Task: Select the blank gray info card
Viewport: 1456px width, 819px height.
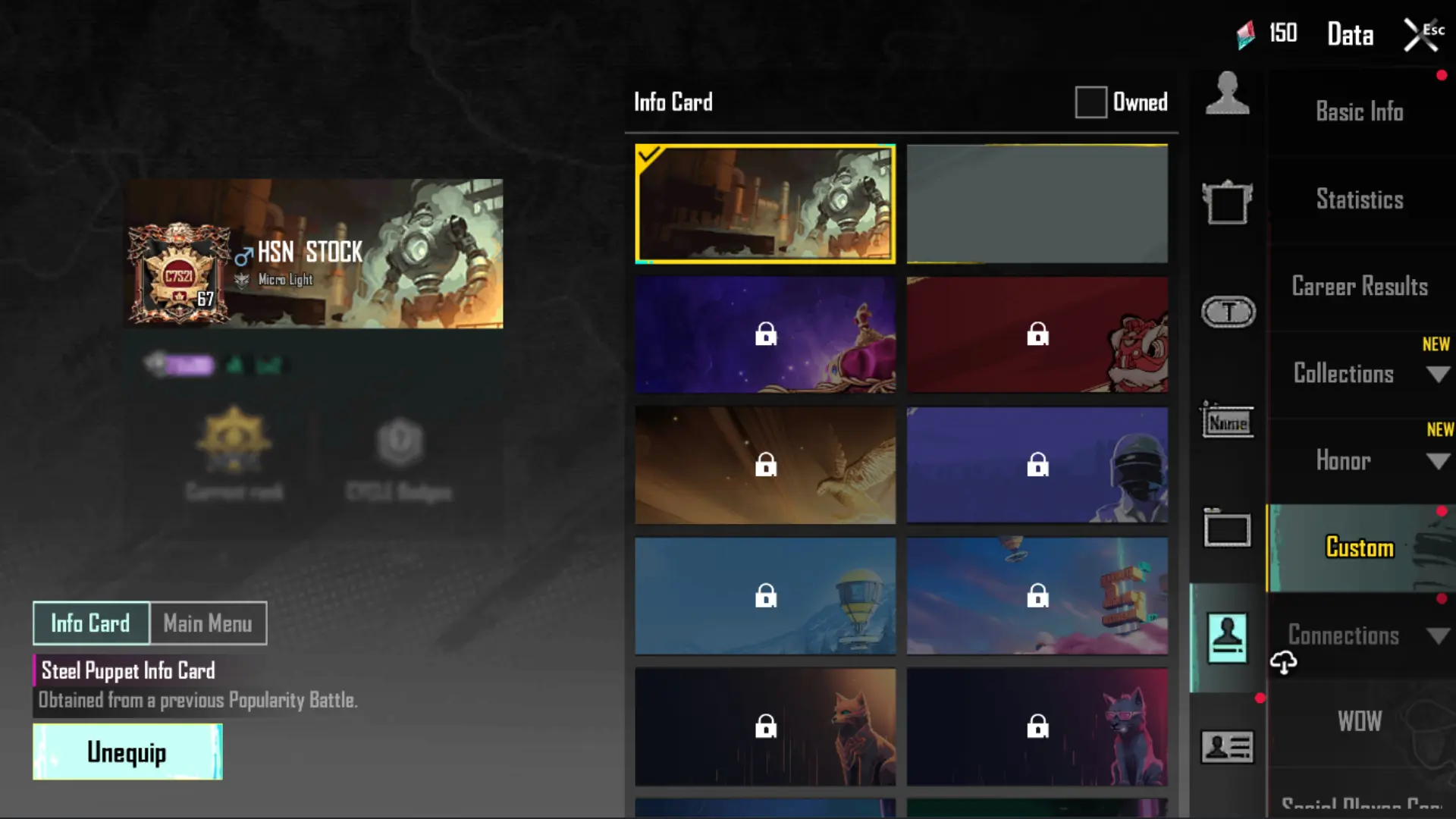Action: click(1037, 204)
